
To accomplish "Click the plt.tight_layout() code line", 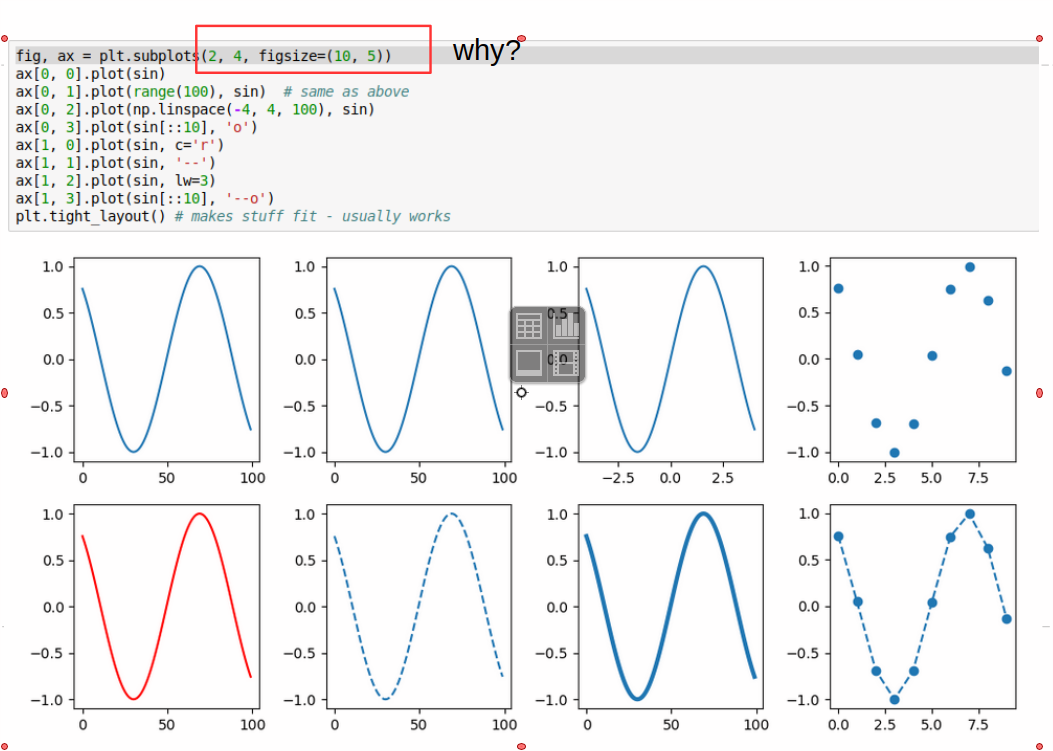I will coord(233,216).
